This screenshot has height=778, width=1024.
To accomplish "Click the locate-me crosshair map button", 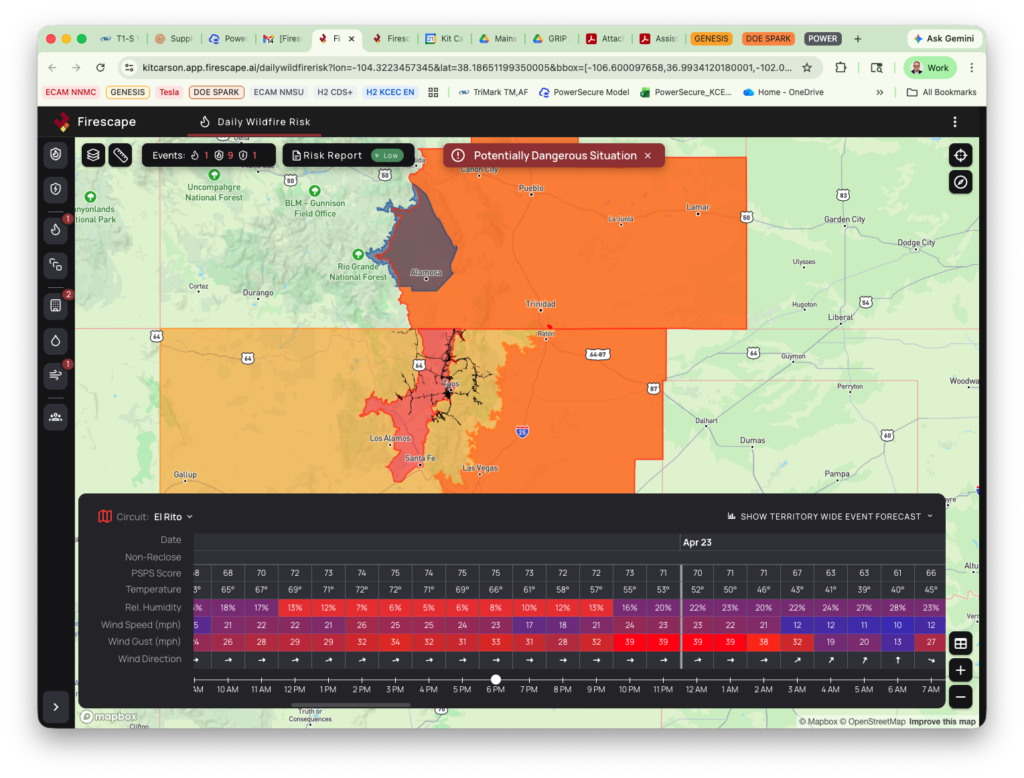I will point(960,155).
